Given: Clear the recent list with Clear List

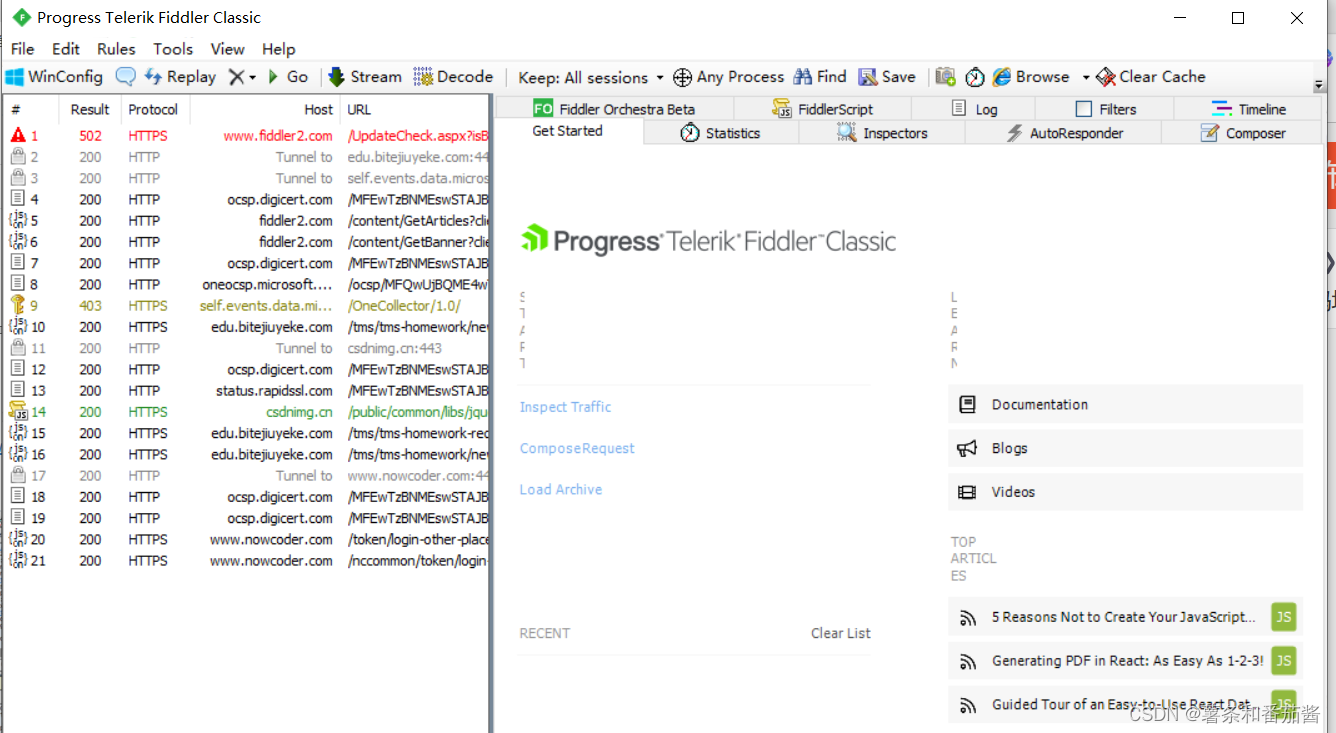Looking at the screenshot, I should pos(841,633).
